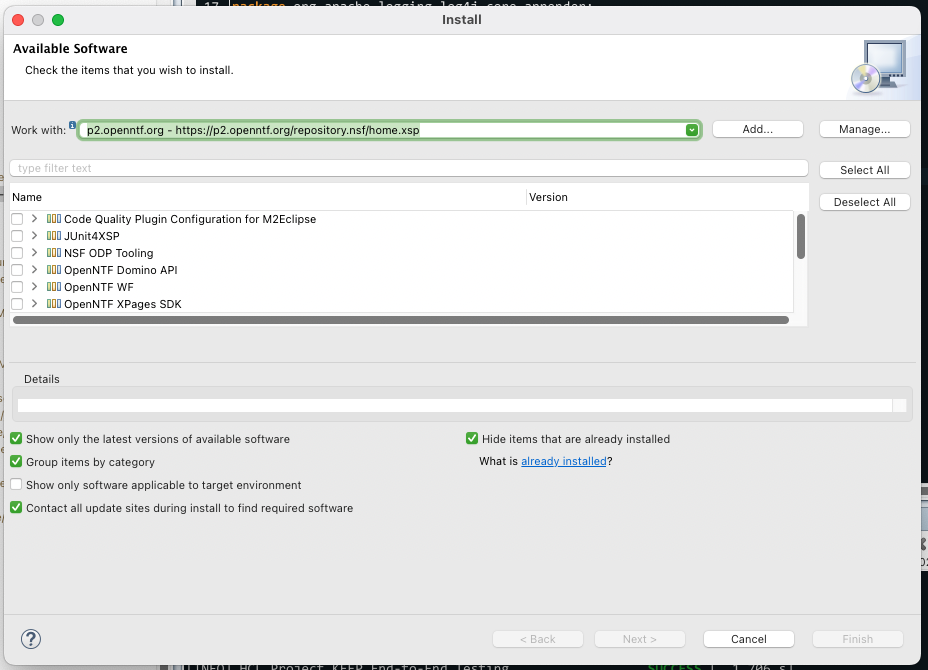Expand the OpenNTF WF category

[x=34, y=287]
